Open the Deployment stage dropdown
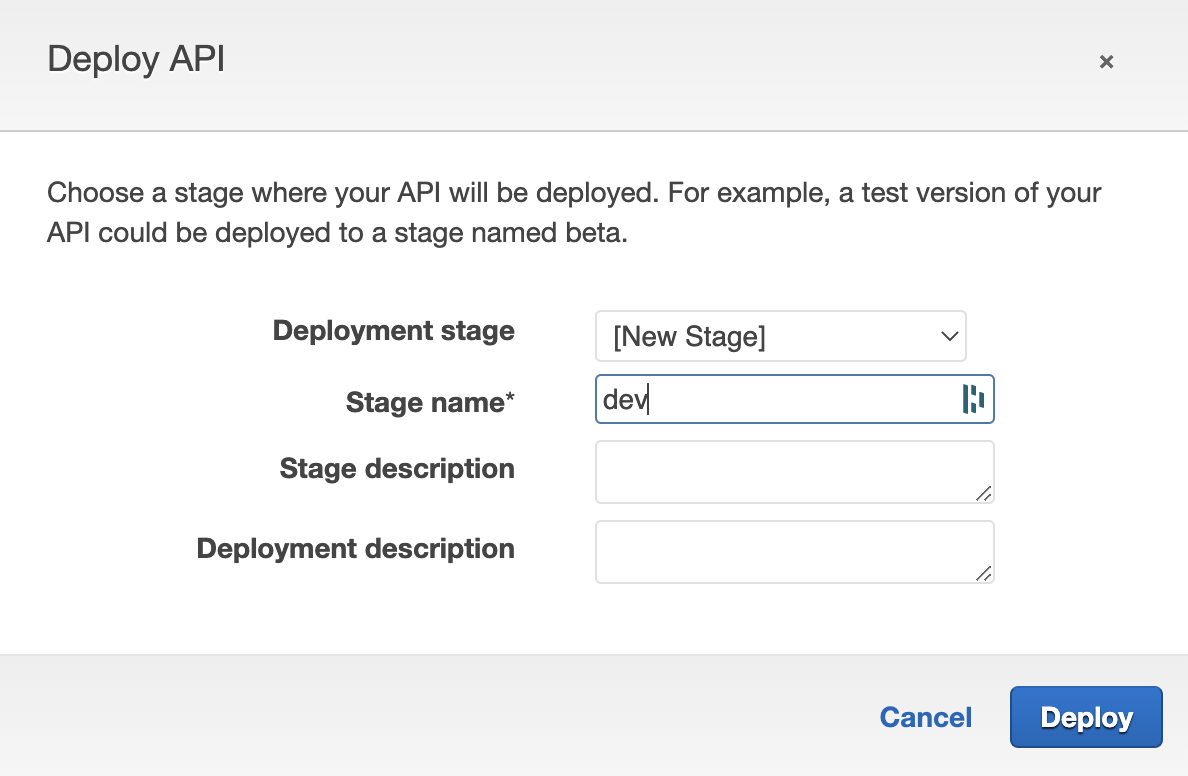Image resolution: width=1188 pixels, height=776 pixels. click(x=780, y=336)
